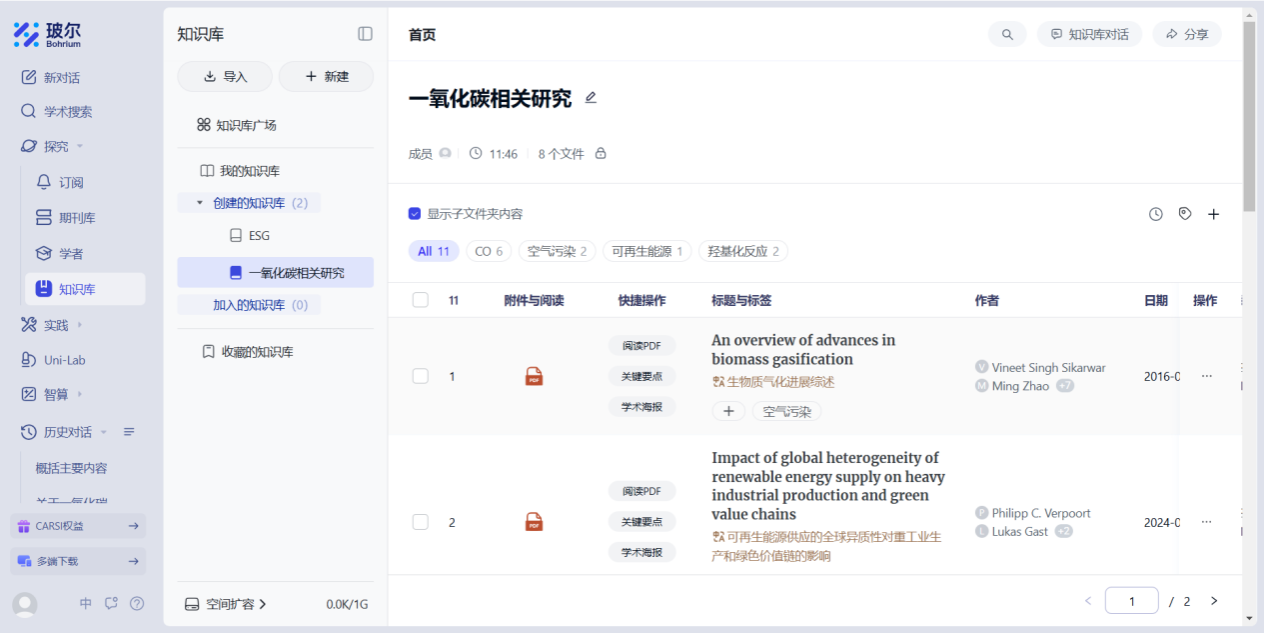Click the 导入 import button
1264x633 pixels.
[x=225, y=76]
